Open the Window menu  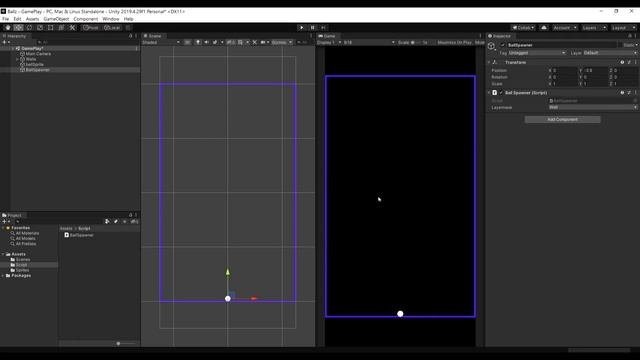click(x=111, y=19)
